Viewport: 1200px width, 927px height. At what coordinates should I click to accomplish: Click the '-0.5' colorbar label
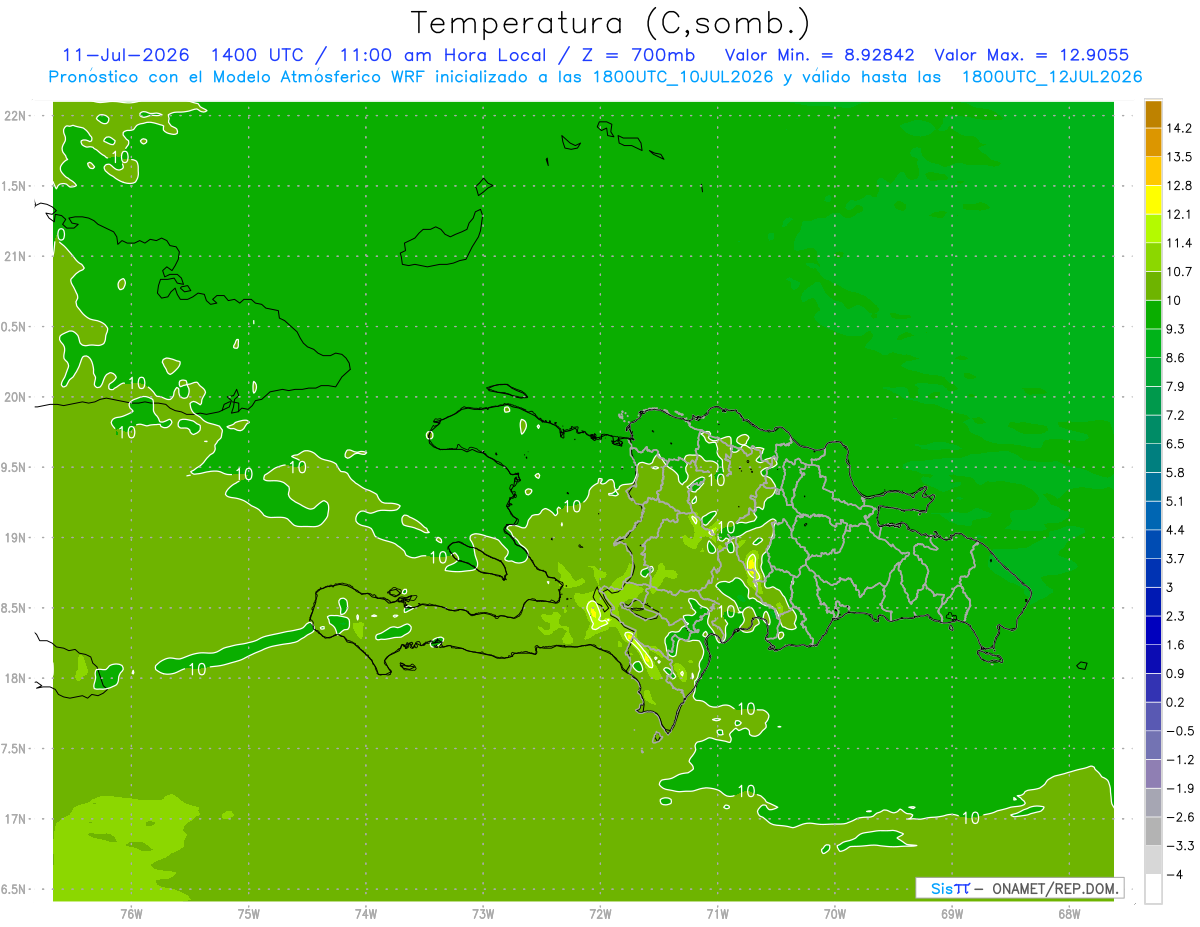pyautogui.click(x=1179, y=730)
